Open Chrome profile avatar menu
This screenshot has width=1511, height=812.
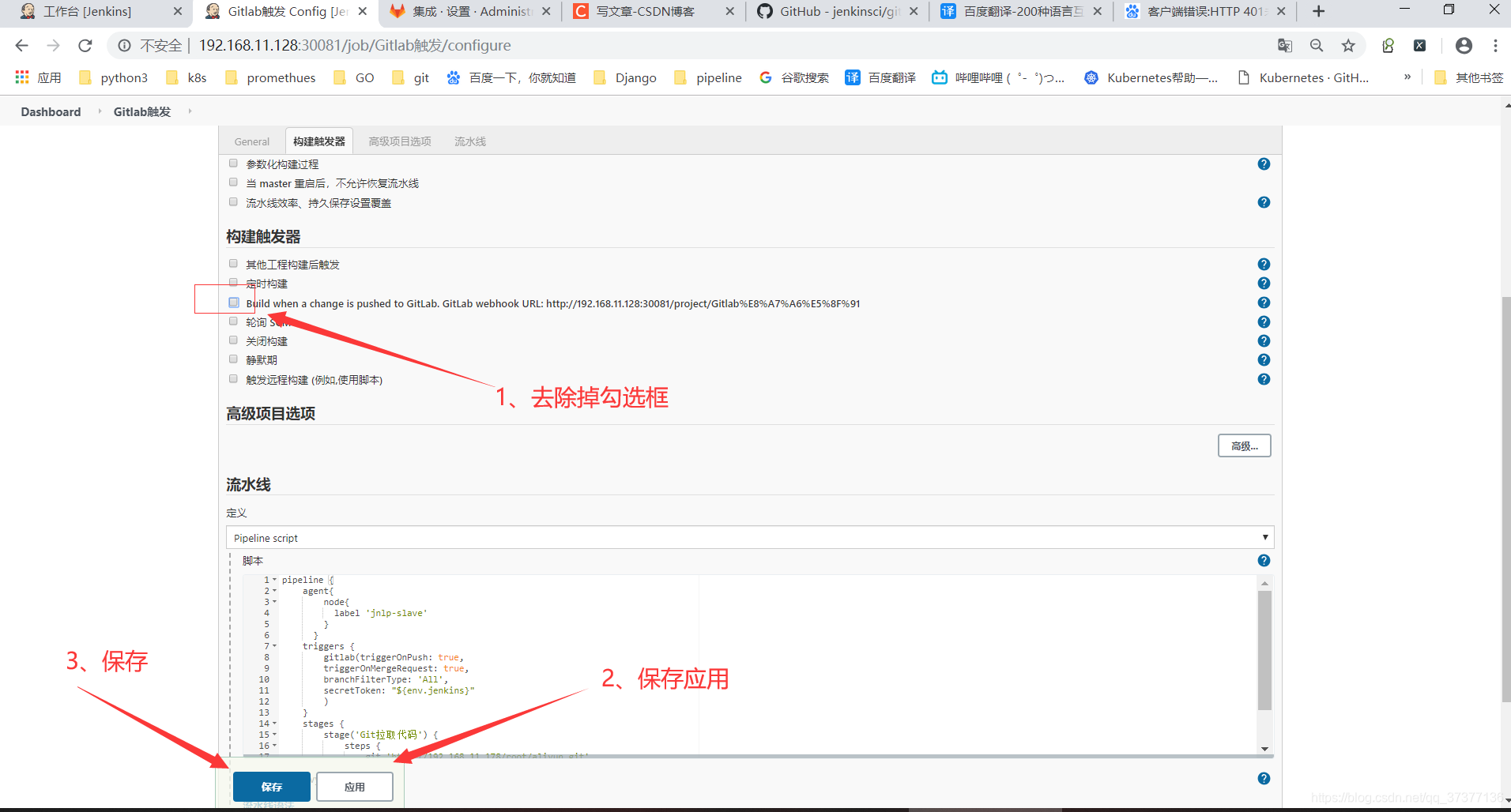1464,46
